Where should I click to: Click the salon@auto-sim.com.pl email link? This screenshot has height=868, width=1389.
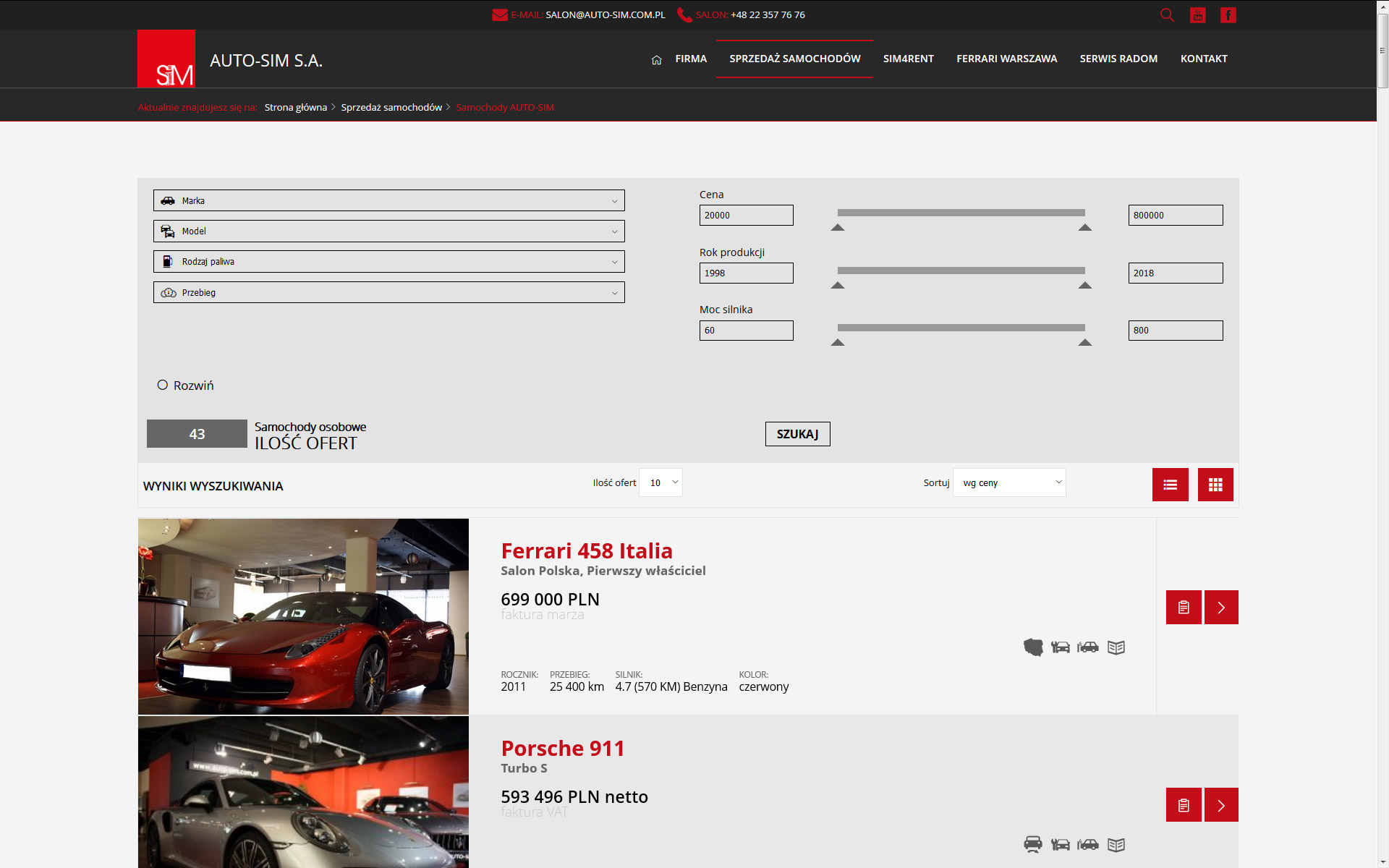606,14
